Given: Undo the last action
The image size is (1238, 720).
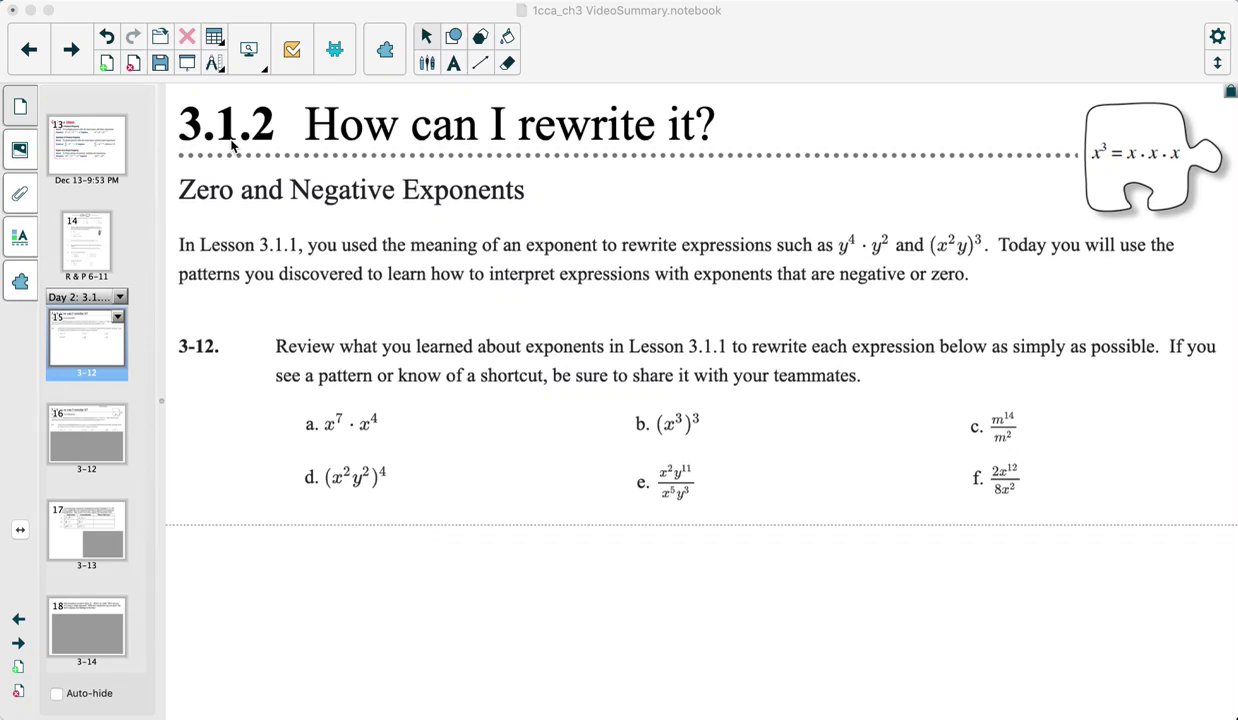Looking at the screenshot, I should [106, 37].
